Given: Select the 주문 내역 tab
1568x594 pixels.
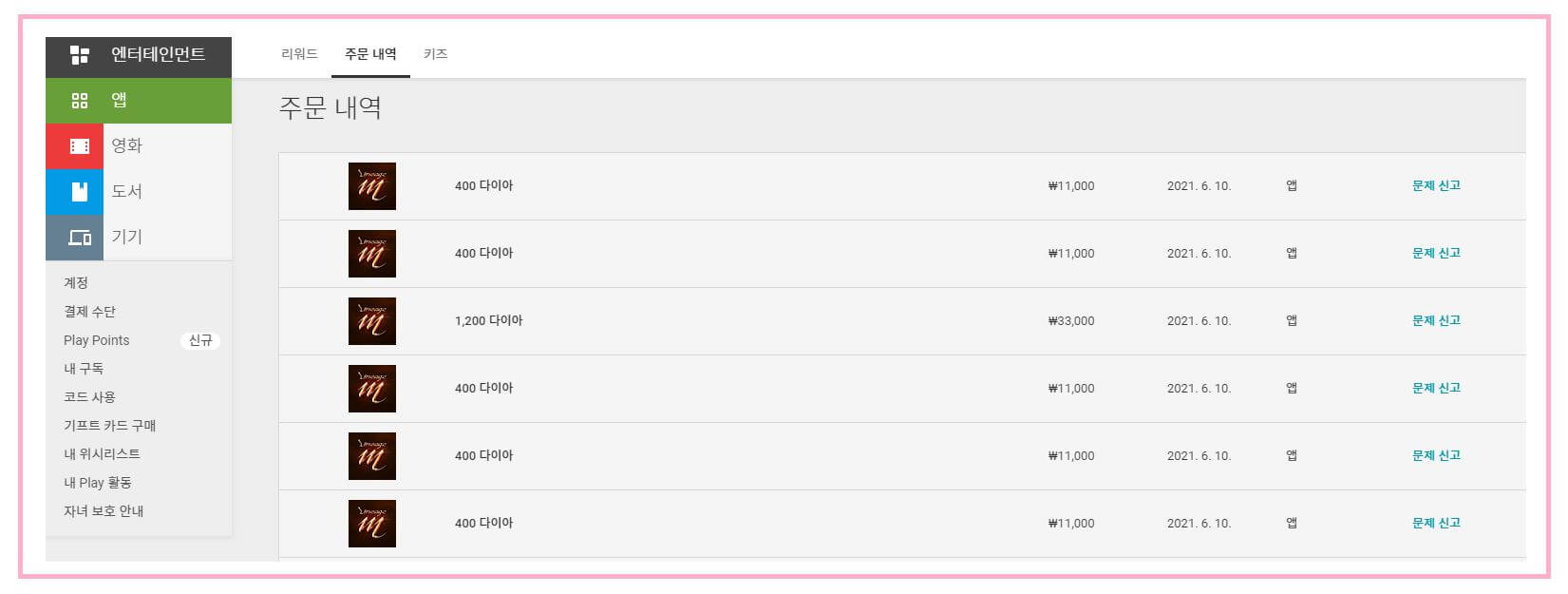Looking at the screenshot, I should point(370,54).
